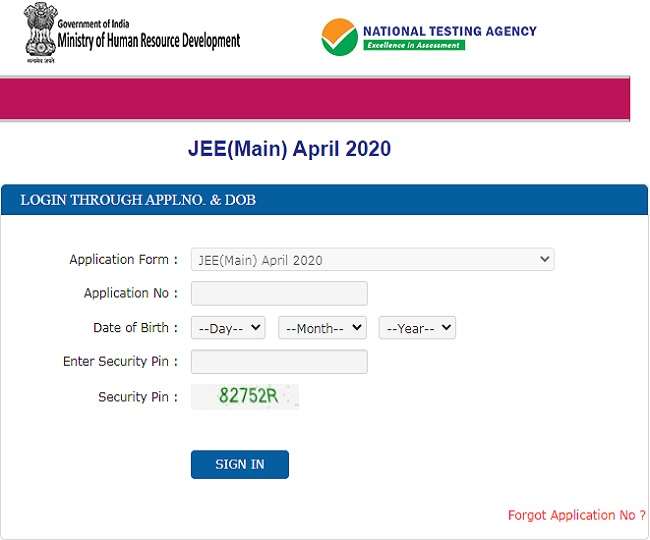Click the Application No label text
This screenshot has width=650, height=540.
131,293
